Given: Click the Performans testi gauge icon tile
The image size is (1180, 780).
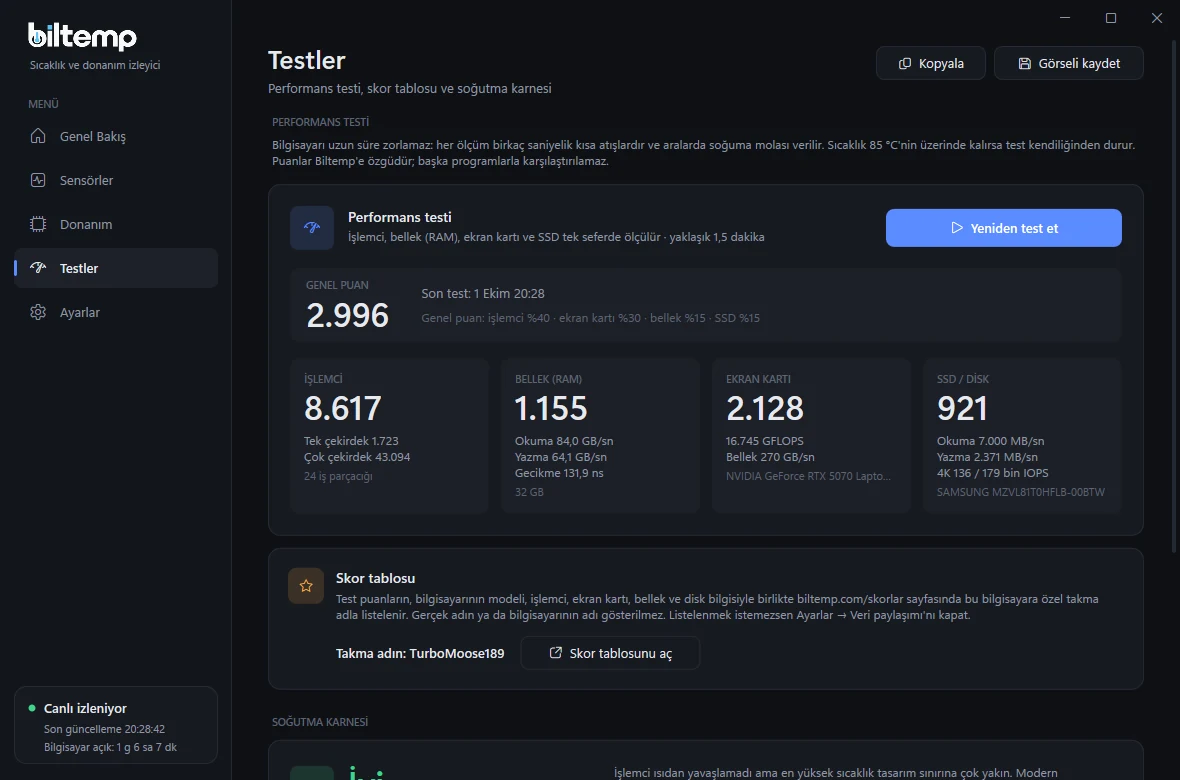Looking at the screenshot, I should point(312,227).
